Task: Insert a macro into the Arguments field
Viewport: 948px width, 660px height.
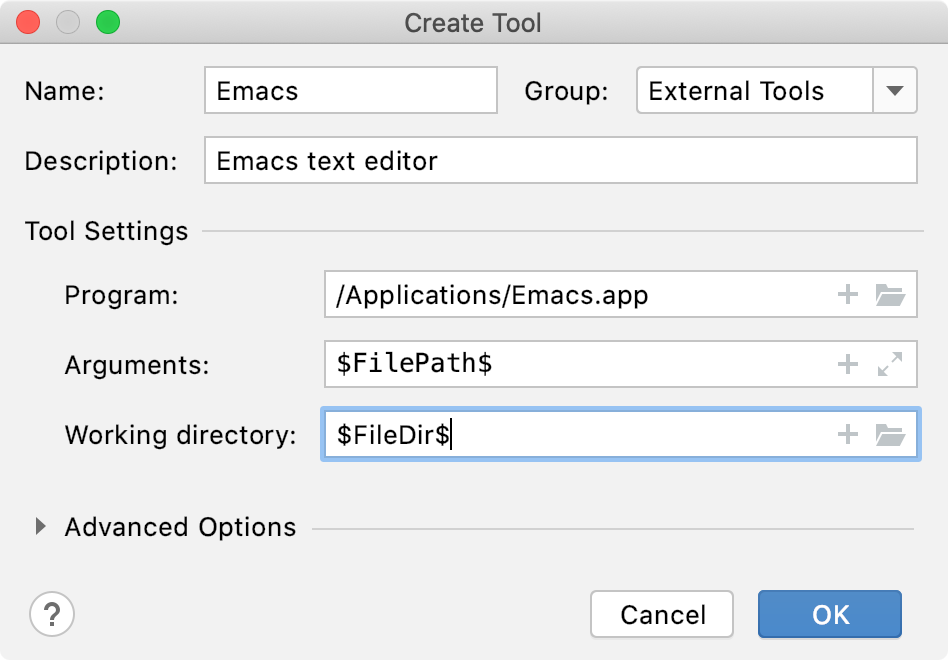Action: (848, 364)
